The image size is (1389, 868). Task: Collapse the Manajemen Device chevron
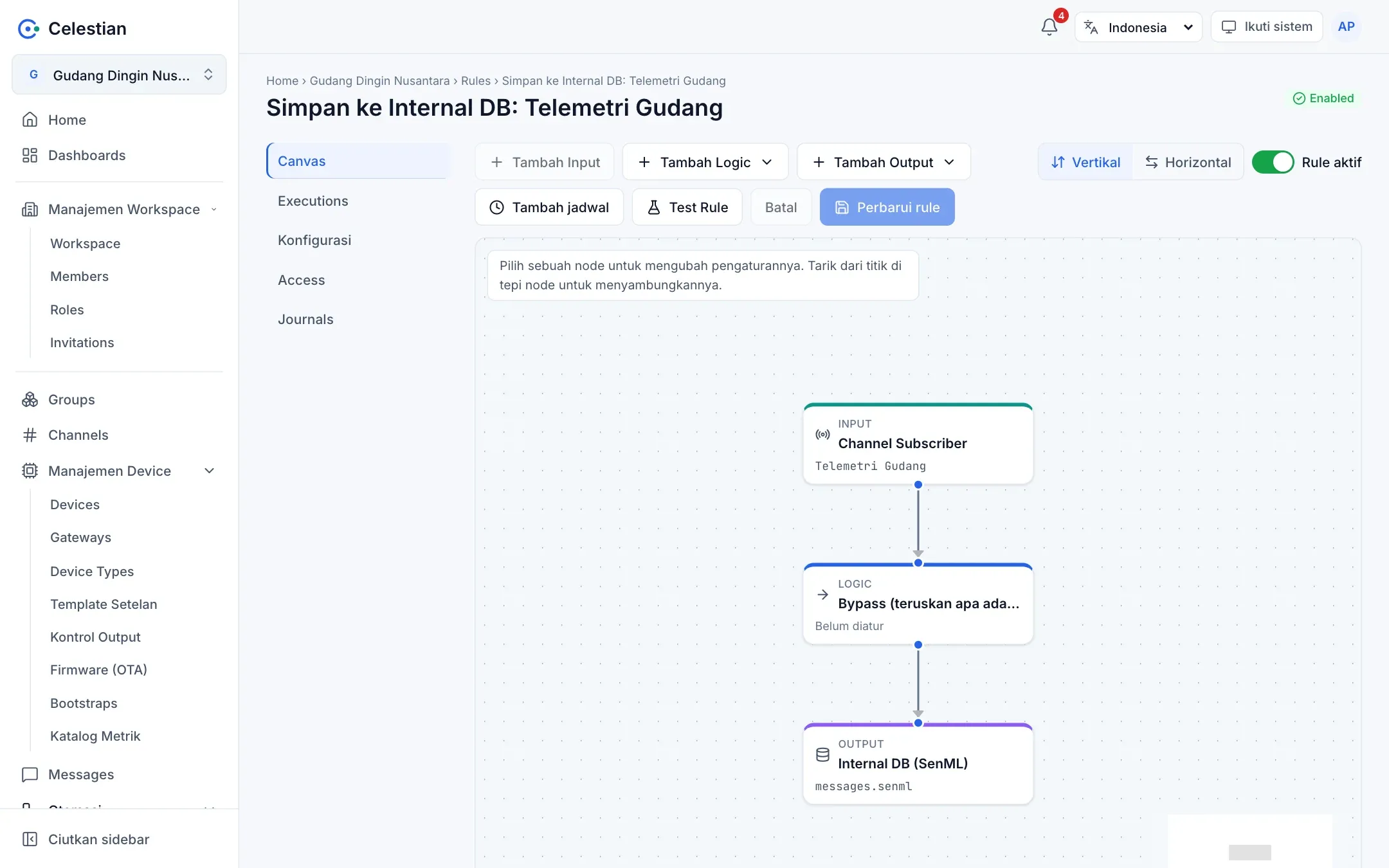click(209, 471)
